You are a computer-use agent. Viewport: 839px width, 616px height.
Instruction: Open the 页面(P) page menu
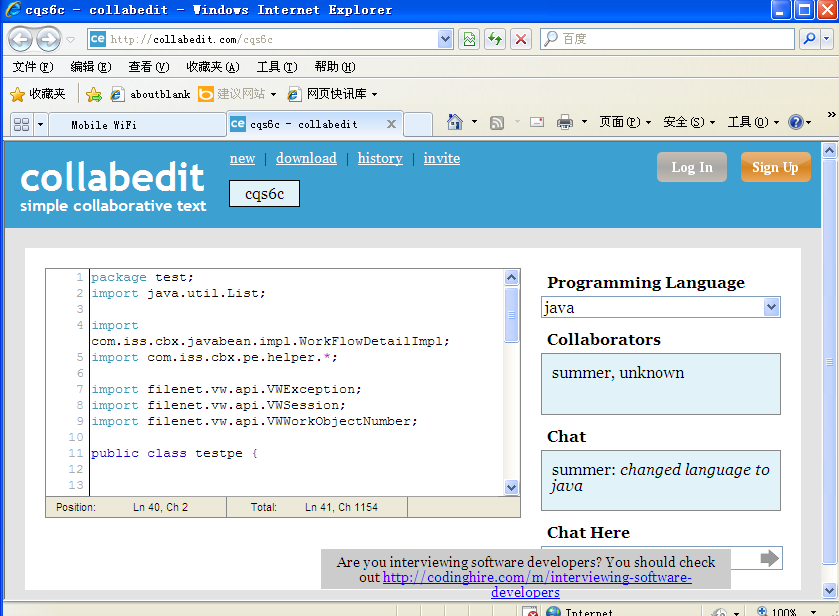624,122
